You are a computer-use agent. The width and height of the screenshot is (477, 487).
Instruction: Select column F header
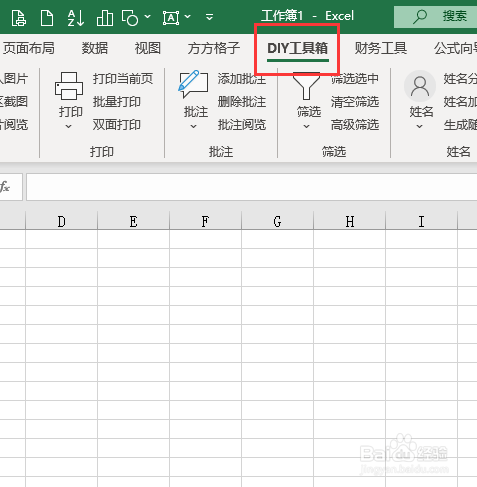205,221
